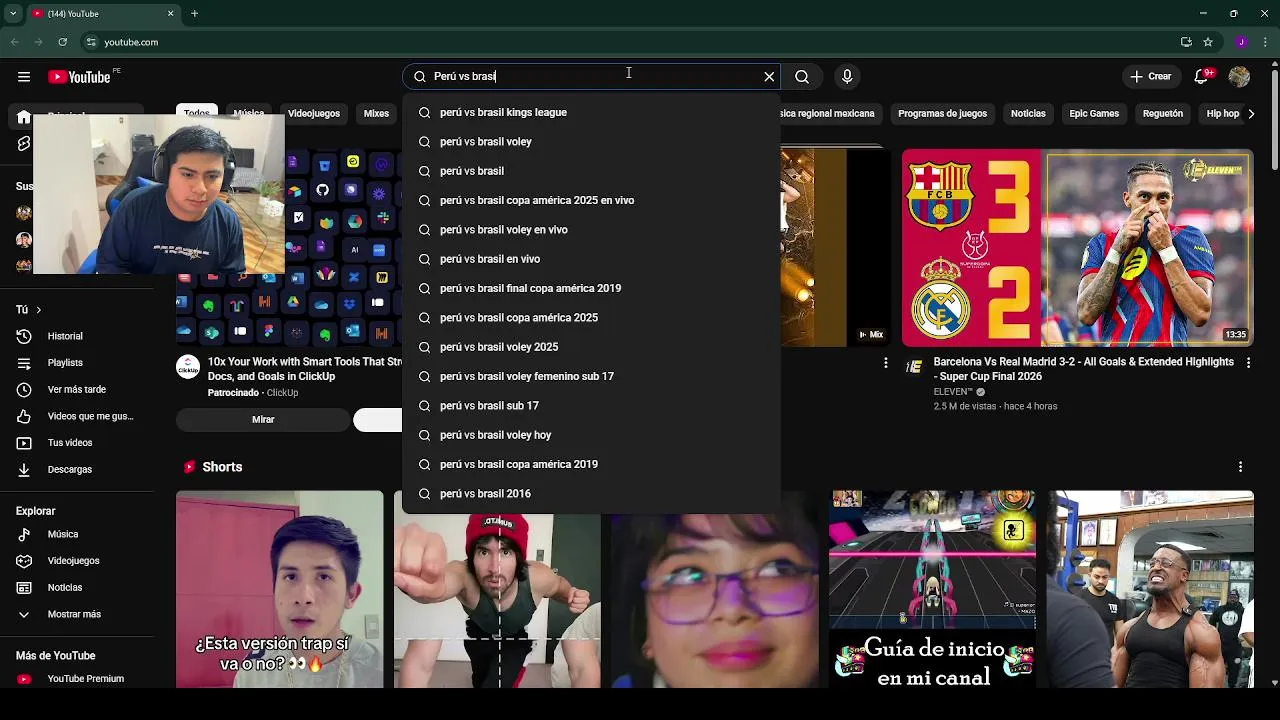1280x720 pixels.
Task: Close the (144) YouTube tab
Action: (170, 14)
